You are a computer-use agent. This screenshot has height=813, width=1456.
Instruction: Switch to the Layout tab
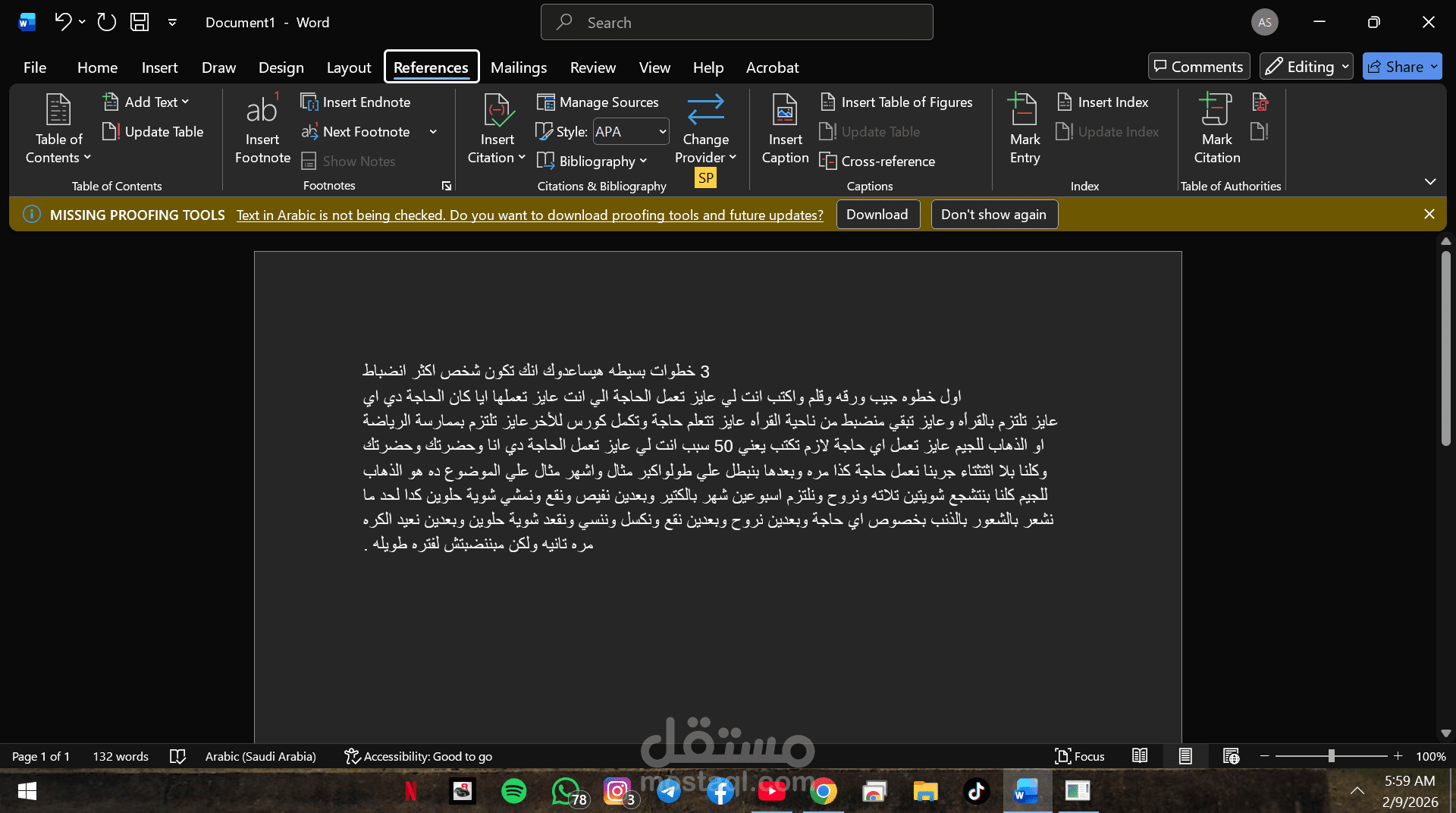pos(349,67)
